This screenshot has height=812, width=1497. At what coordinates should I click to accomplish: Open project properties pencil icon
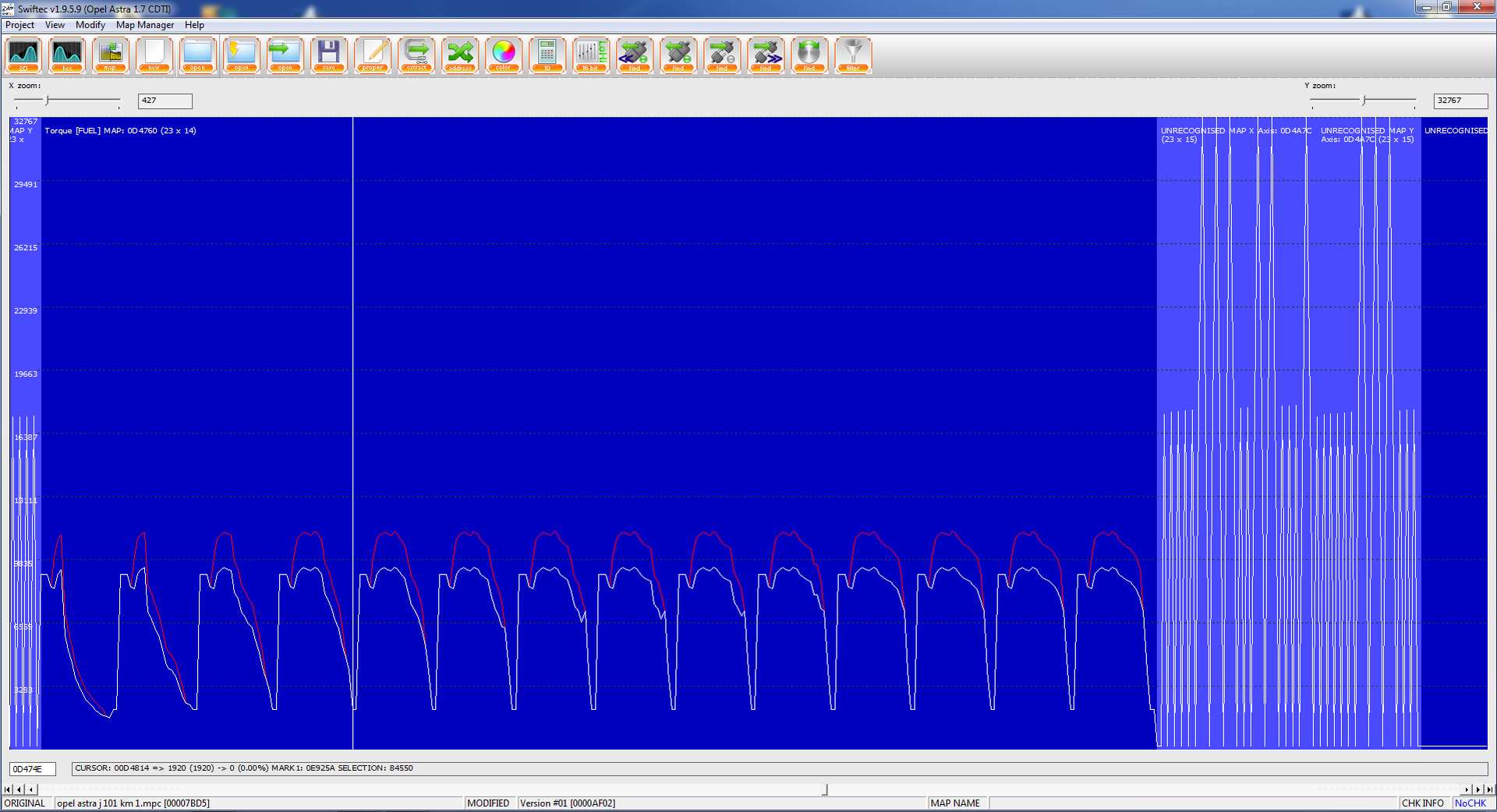(373, 55)
